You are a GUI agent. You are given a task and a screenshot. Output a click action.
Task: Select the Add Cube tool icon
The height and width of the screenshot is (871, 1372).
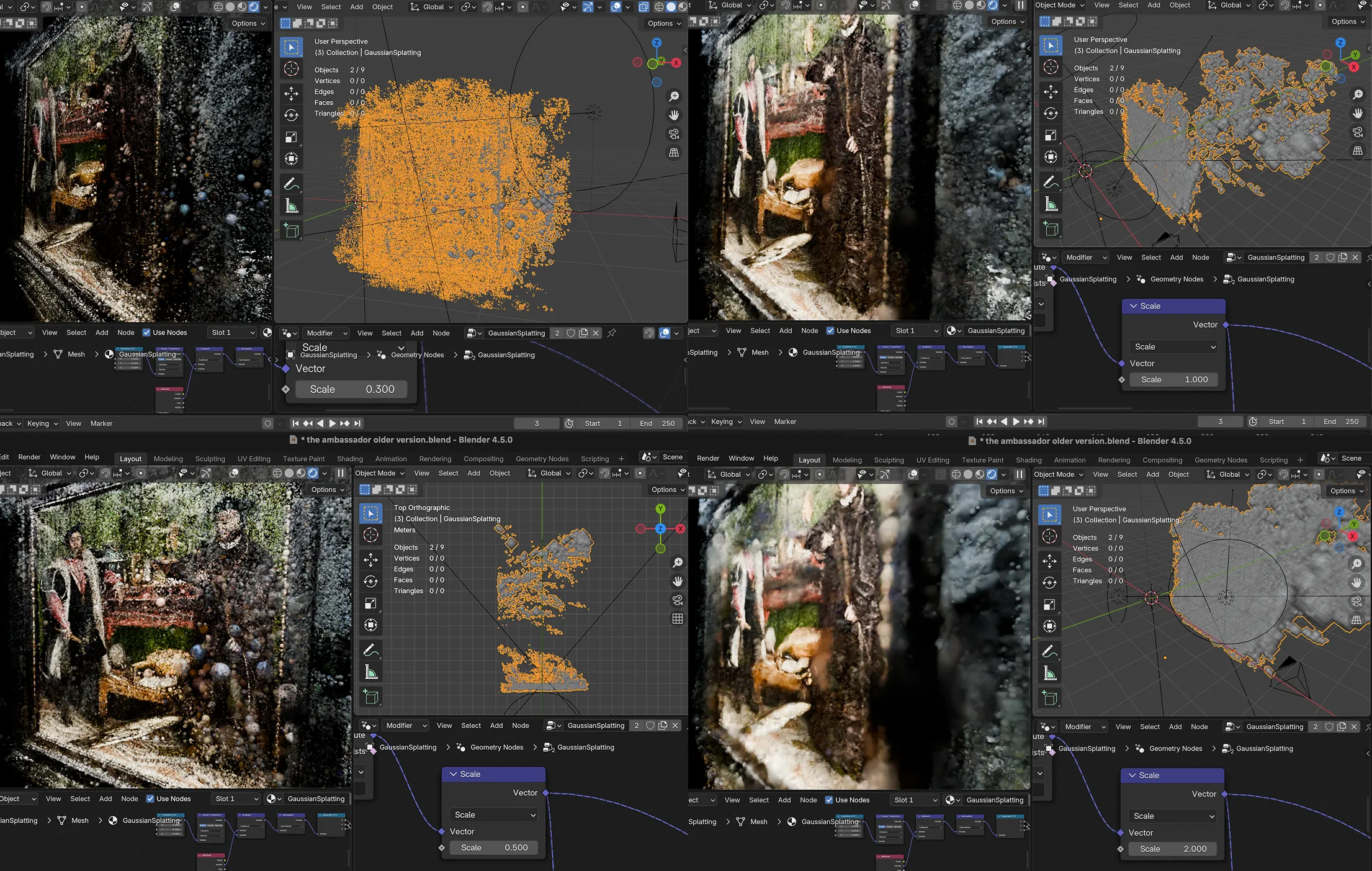point(291,230)
